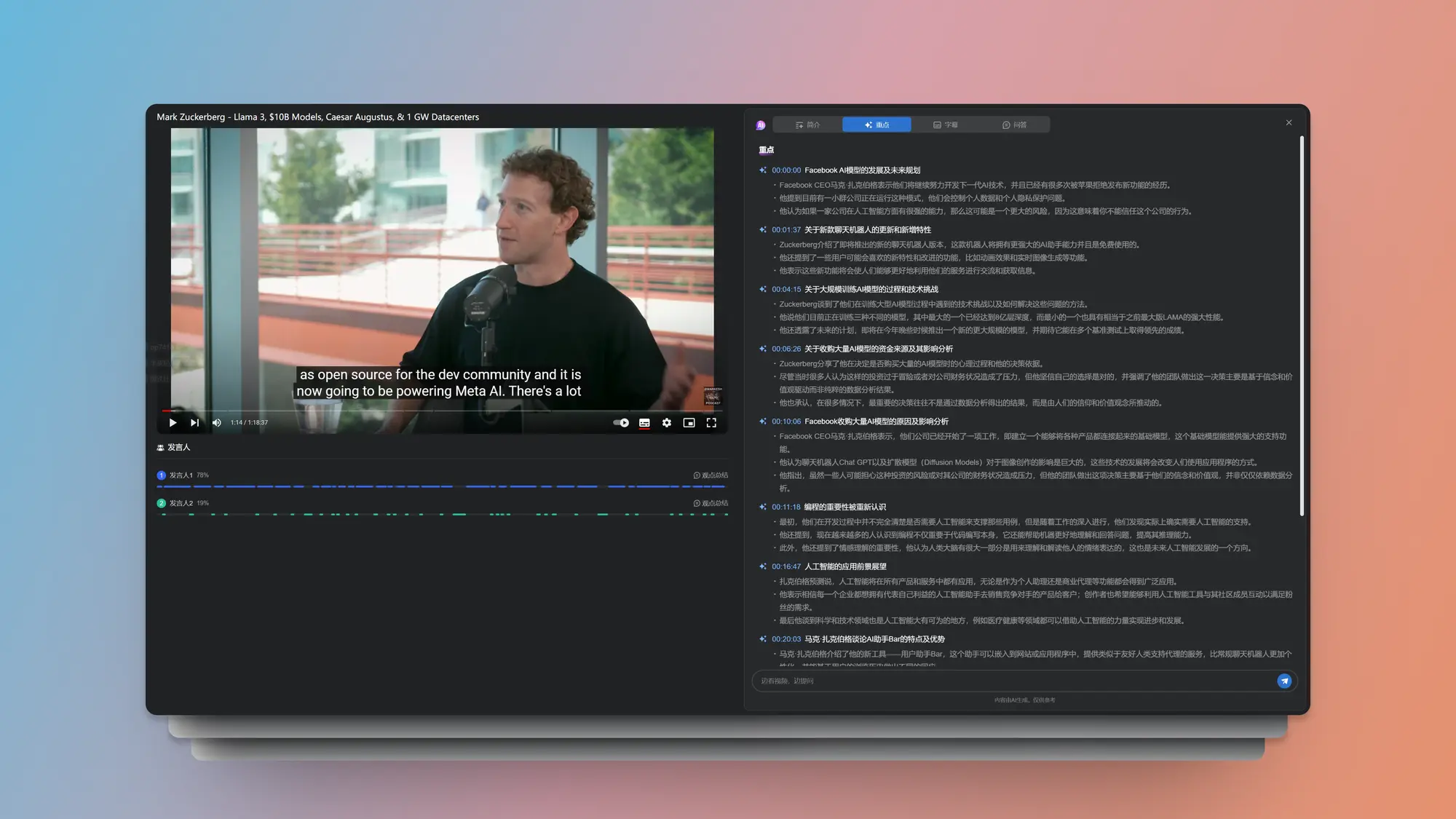Skip to the next video
This screenshot has width=1456, height=819.
[x=194, y=422]
